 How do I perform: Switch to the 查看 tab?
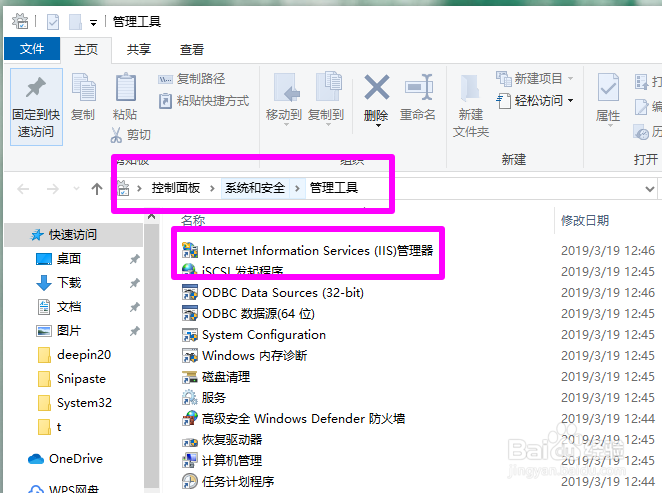pos(192,49)
